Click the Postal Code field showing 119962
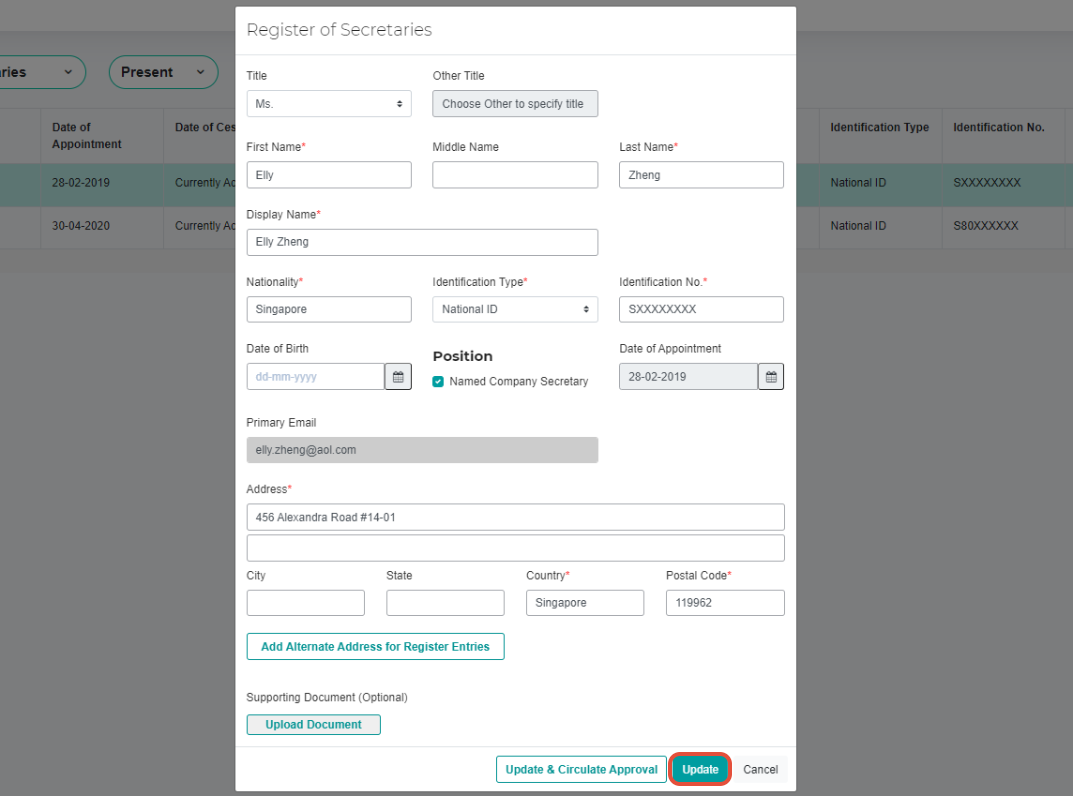The height and width of the screenshot is (796, 1073). click(724, 602)
